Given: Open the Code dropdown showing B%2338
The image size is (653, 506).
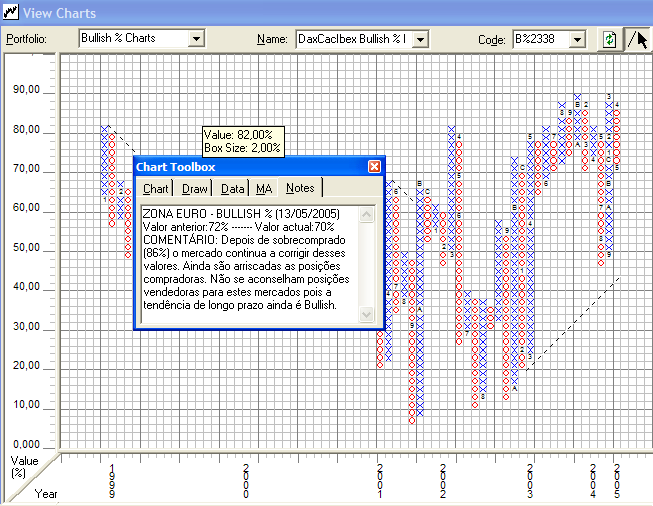Looking at the screenshot, I should coord(576,39).
